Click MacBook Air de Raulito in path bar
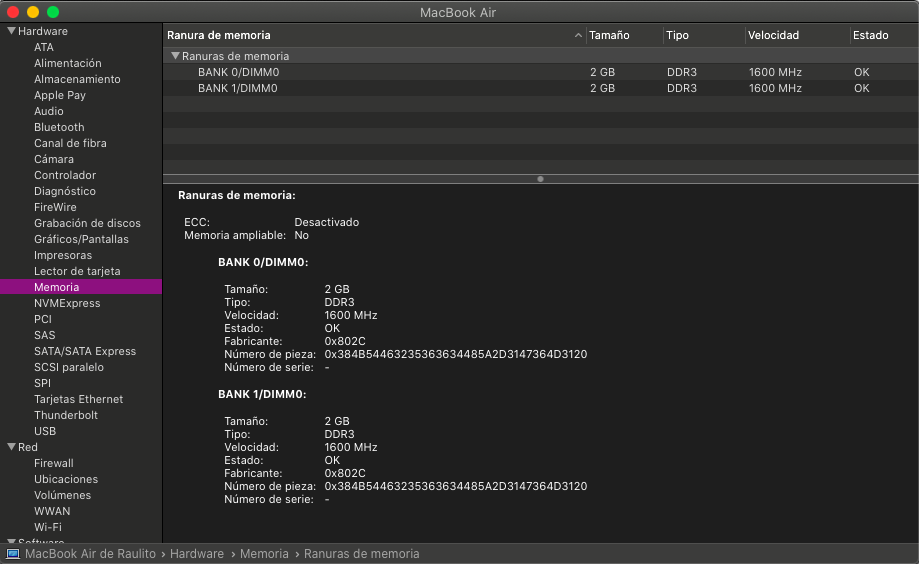This screenshot has height=564, width=919. 90,553
